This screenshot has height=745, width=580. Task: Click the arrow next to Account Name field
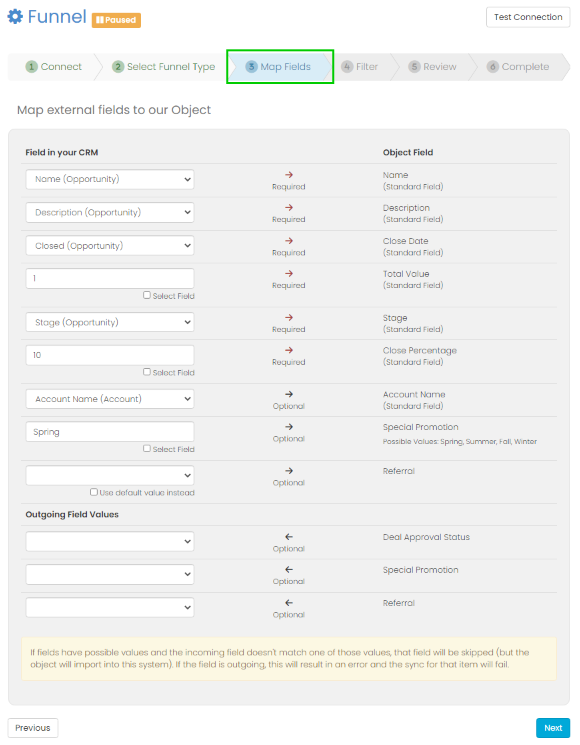click(289, 394)
